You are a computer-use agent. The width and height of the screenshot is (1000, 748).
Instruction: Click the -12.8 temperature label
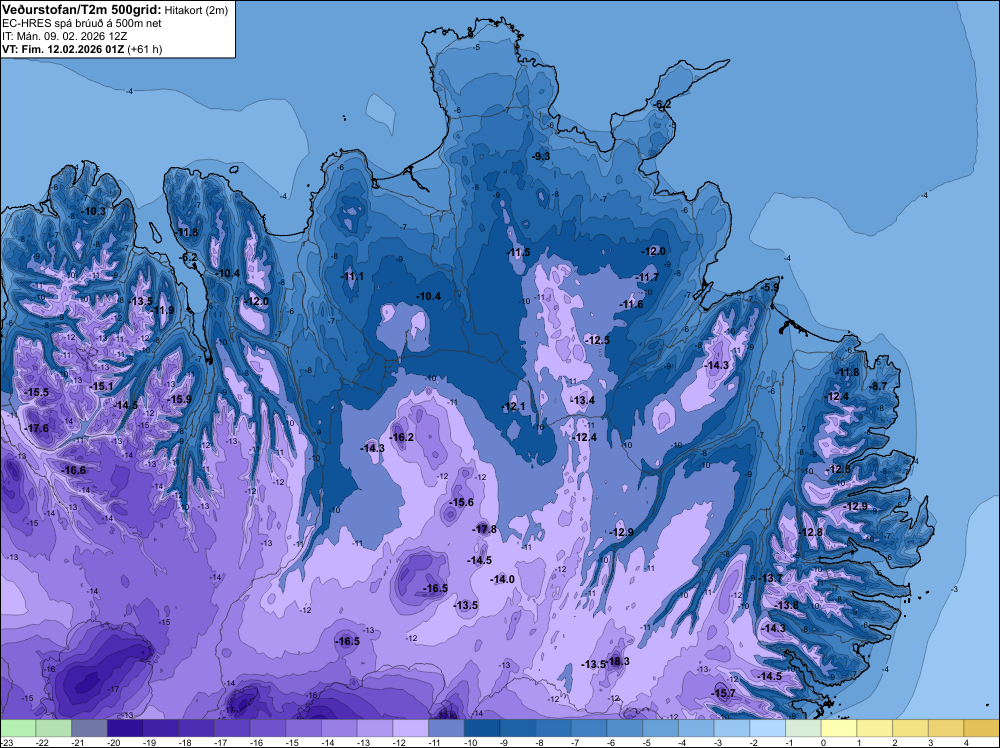pyautogui.click(x=811, y=533)
